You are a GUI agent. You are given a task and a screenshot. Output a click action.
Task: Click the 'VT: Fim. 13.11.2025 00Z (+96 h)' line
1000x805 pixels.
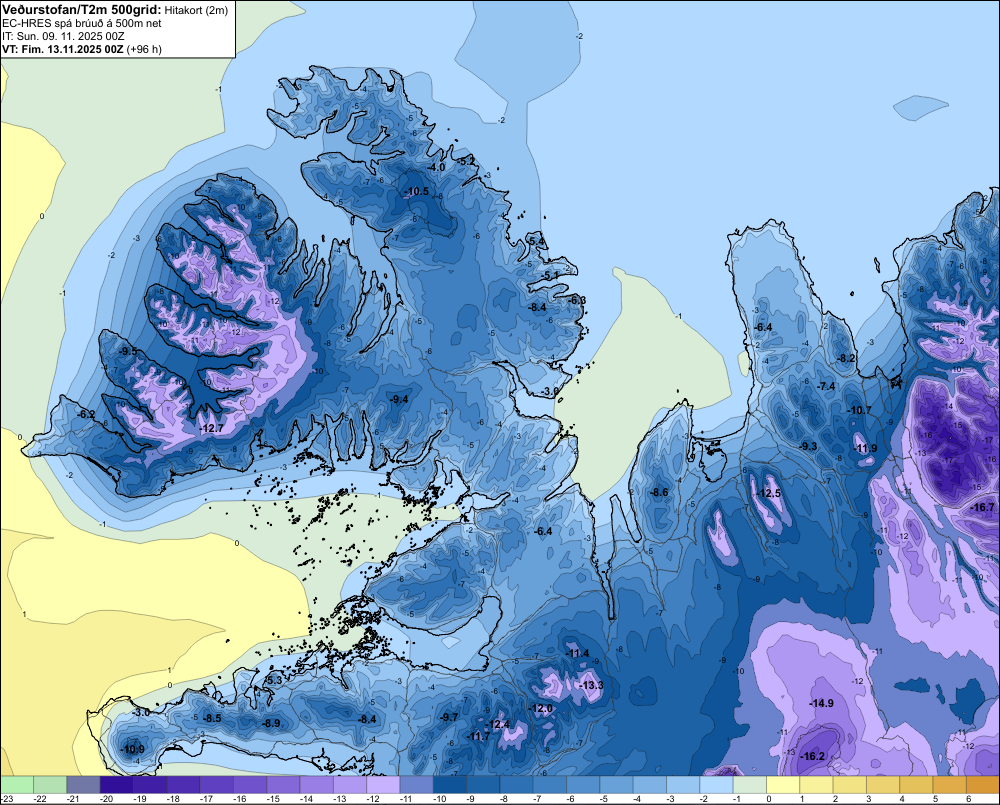coord(82,49)
